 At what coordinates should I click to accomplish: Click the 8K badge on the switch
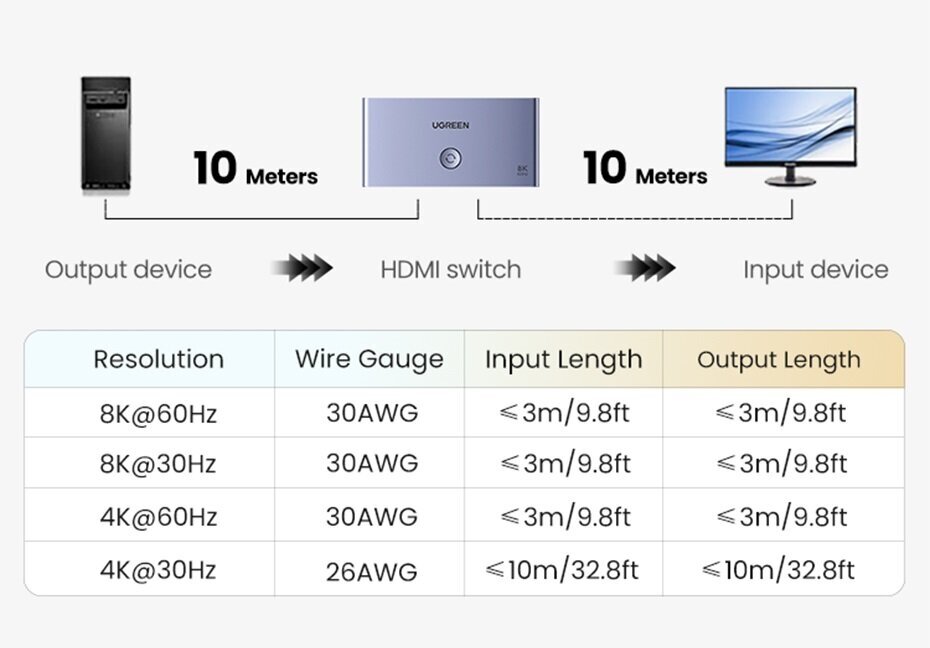pos(521,169)
